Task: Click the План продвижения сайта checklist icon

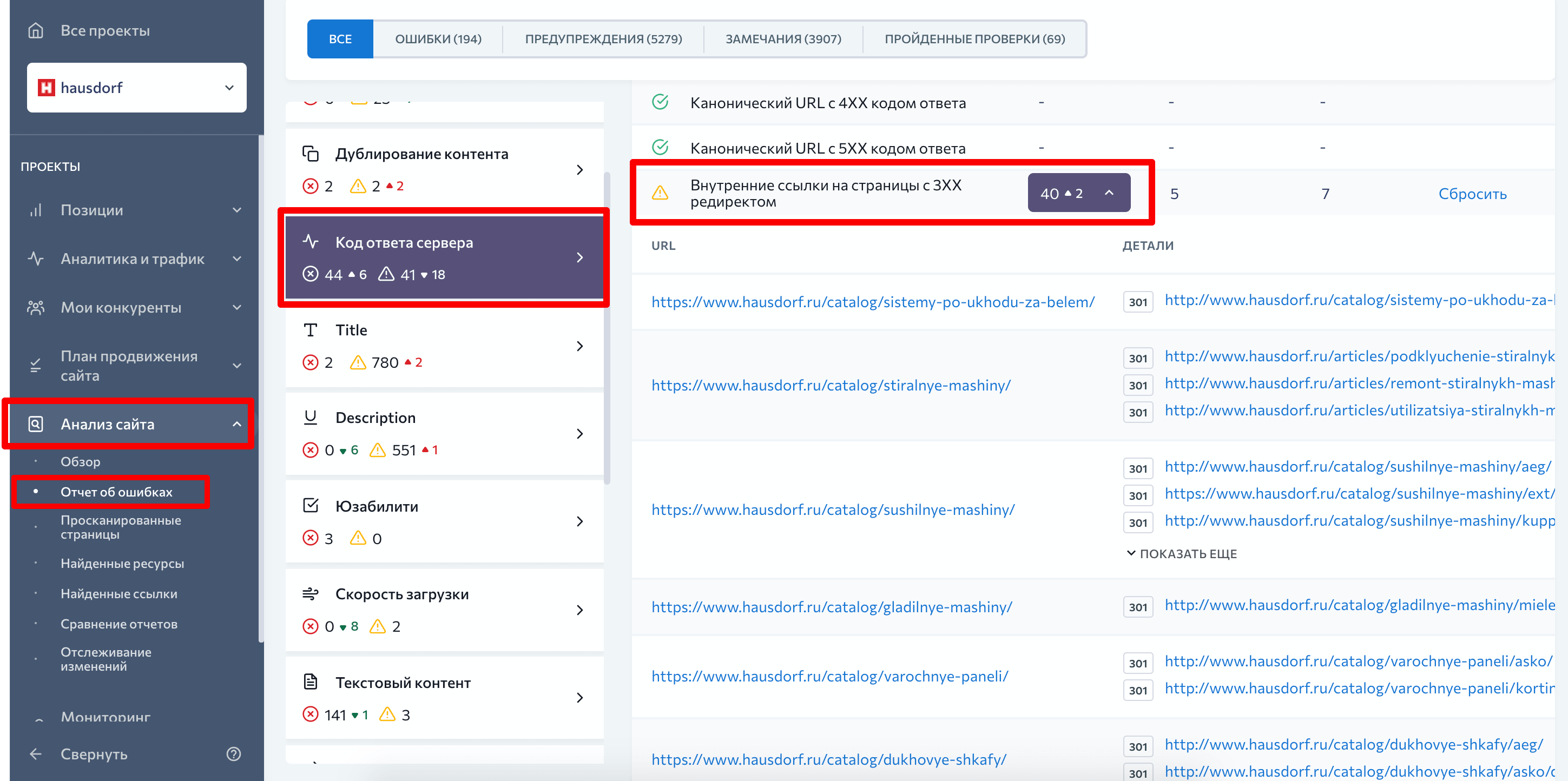Action: (36, 365)
